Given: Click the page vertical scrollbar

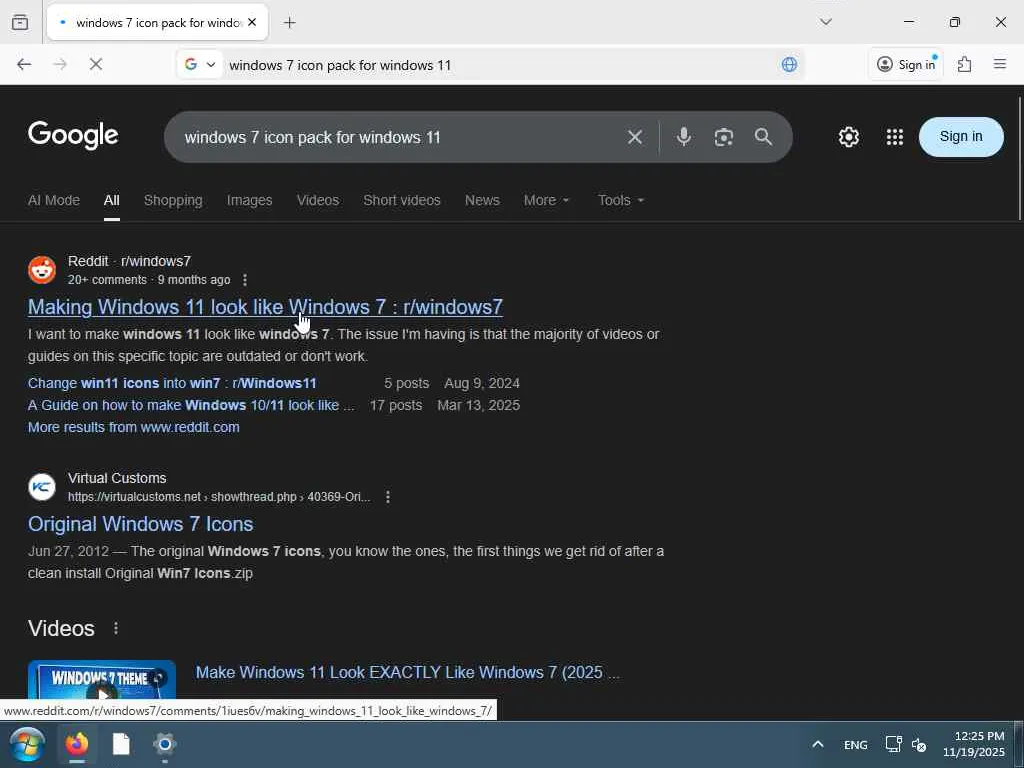Looking at the screenshot, I should click(x=1019, y=159).
